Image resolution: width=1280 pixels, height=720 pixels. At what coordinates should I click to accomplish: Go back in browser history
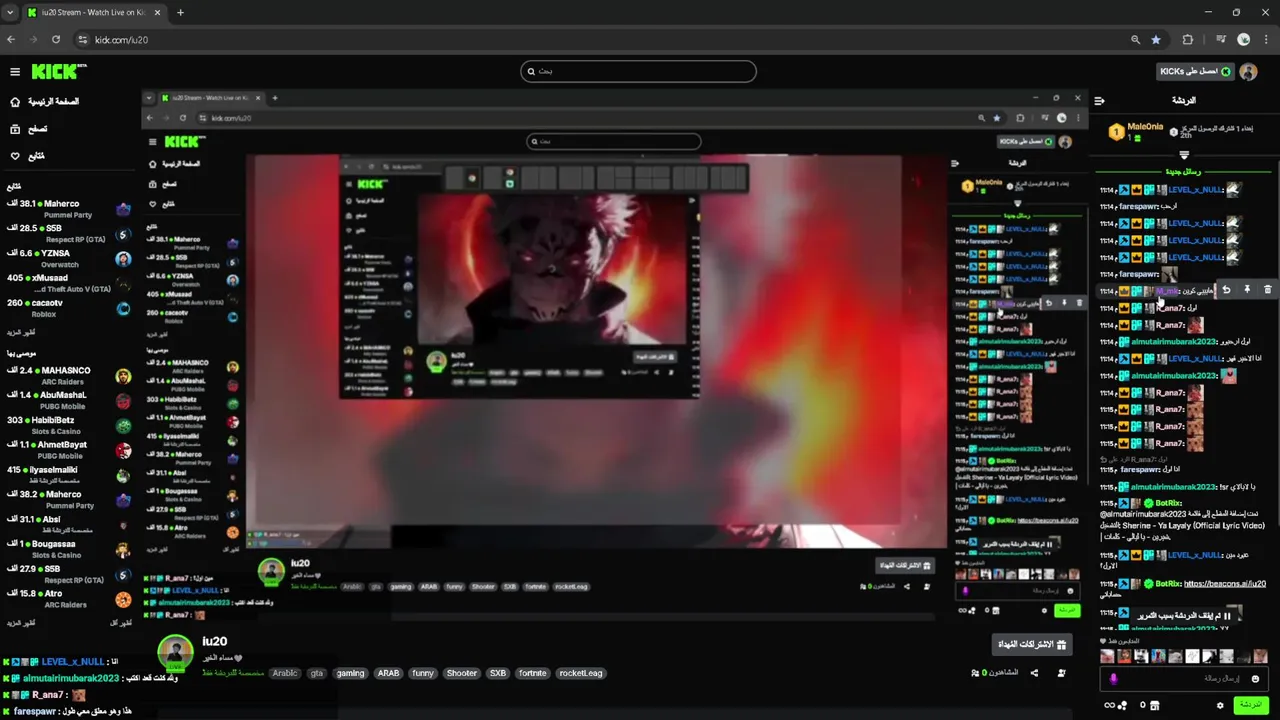point(11,39)
